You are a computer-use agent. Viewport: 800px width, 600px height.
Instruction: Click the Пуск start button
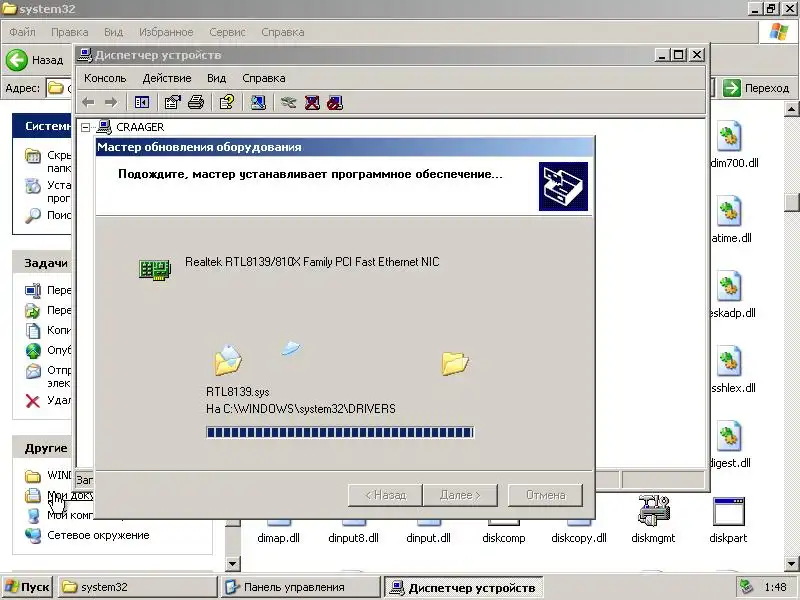point(28,587)
